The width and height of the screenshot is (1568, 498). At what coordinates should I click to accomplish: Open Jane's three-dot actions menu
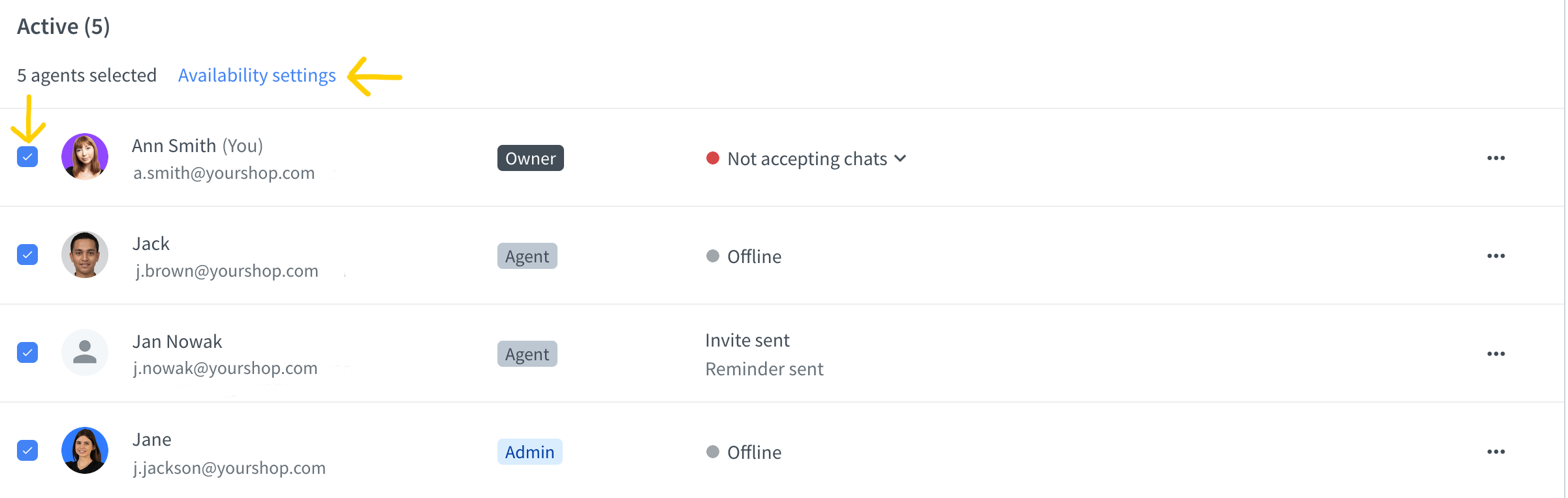coord(1497,451)
